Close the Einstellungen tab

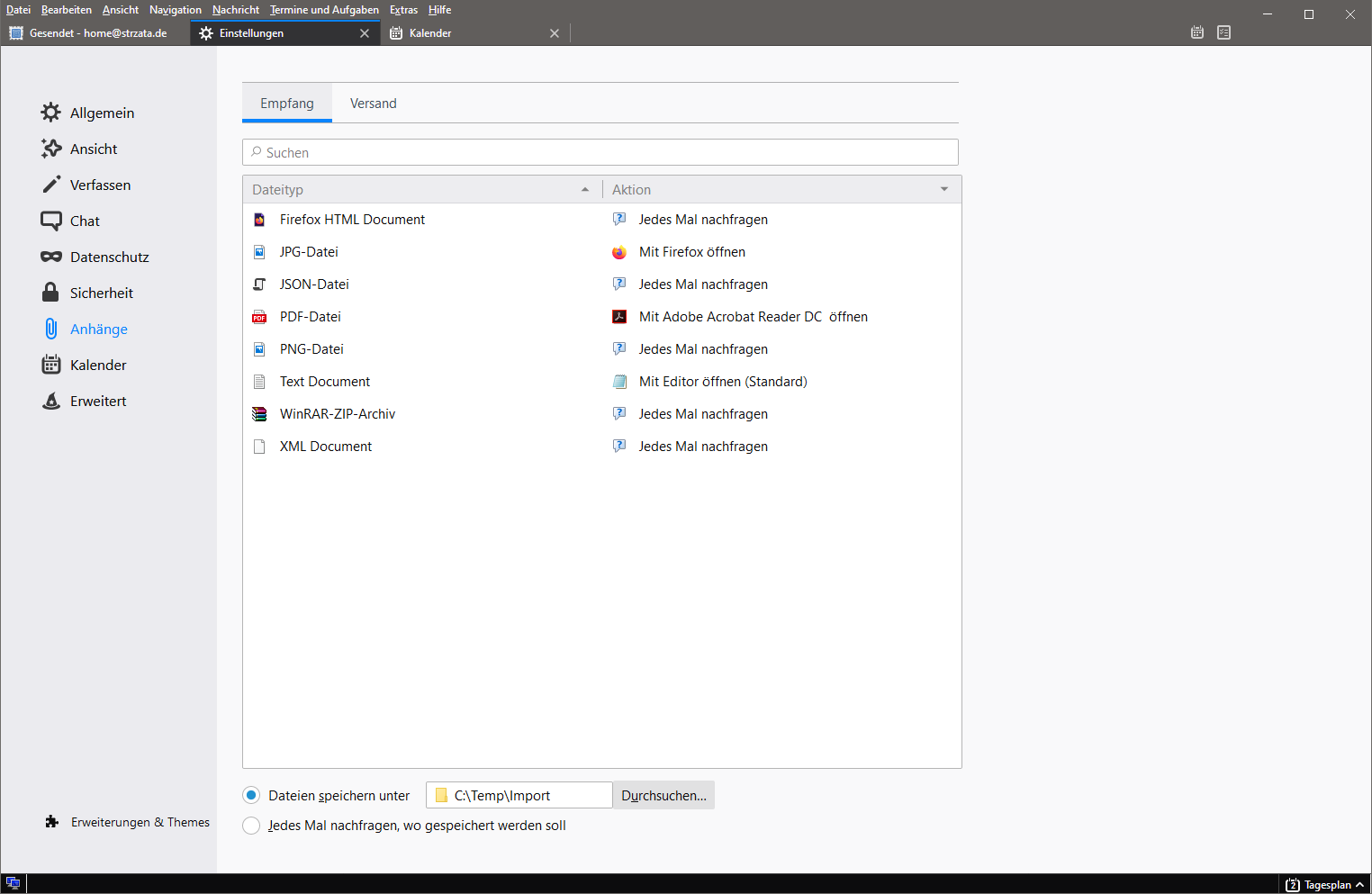tap(365, 33)
